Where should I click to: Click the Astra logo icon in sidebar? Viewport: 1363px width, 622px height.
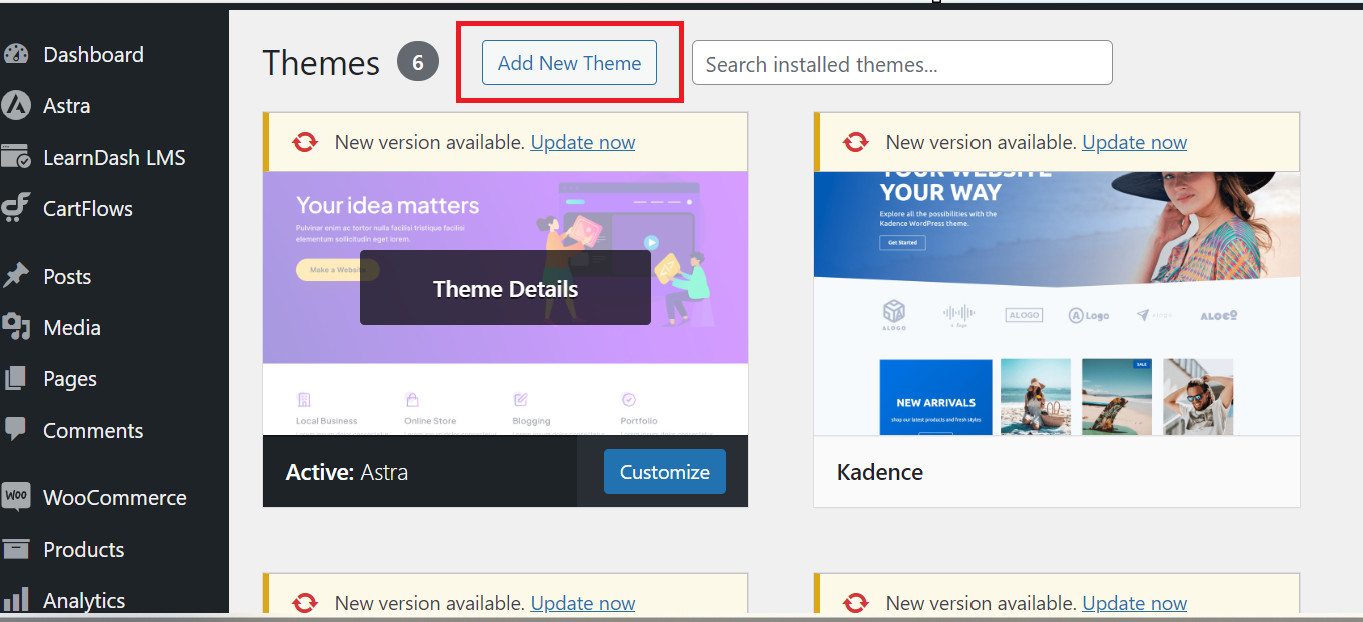click(x=16, y=106)
